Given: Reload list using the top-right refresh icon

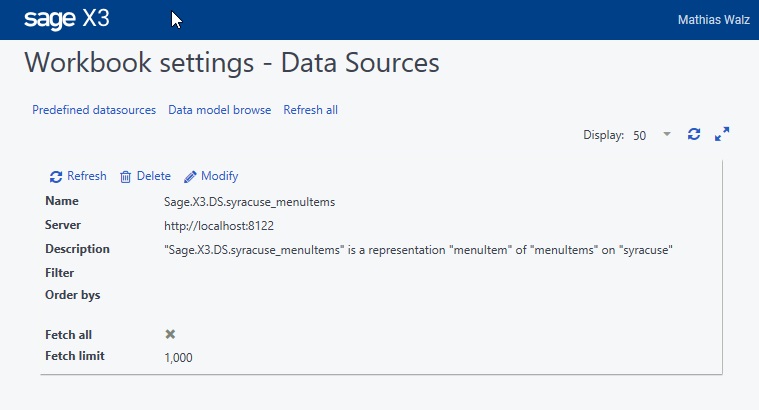Looking at the screenshot, I should (694, 134).
